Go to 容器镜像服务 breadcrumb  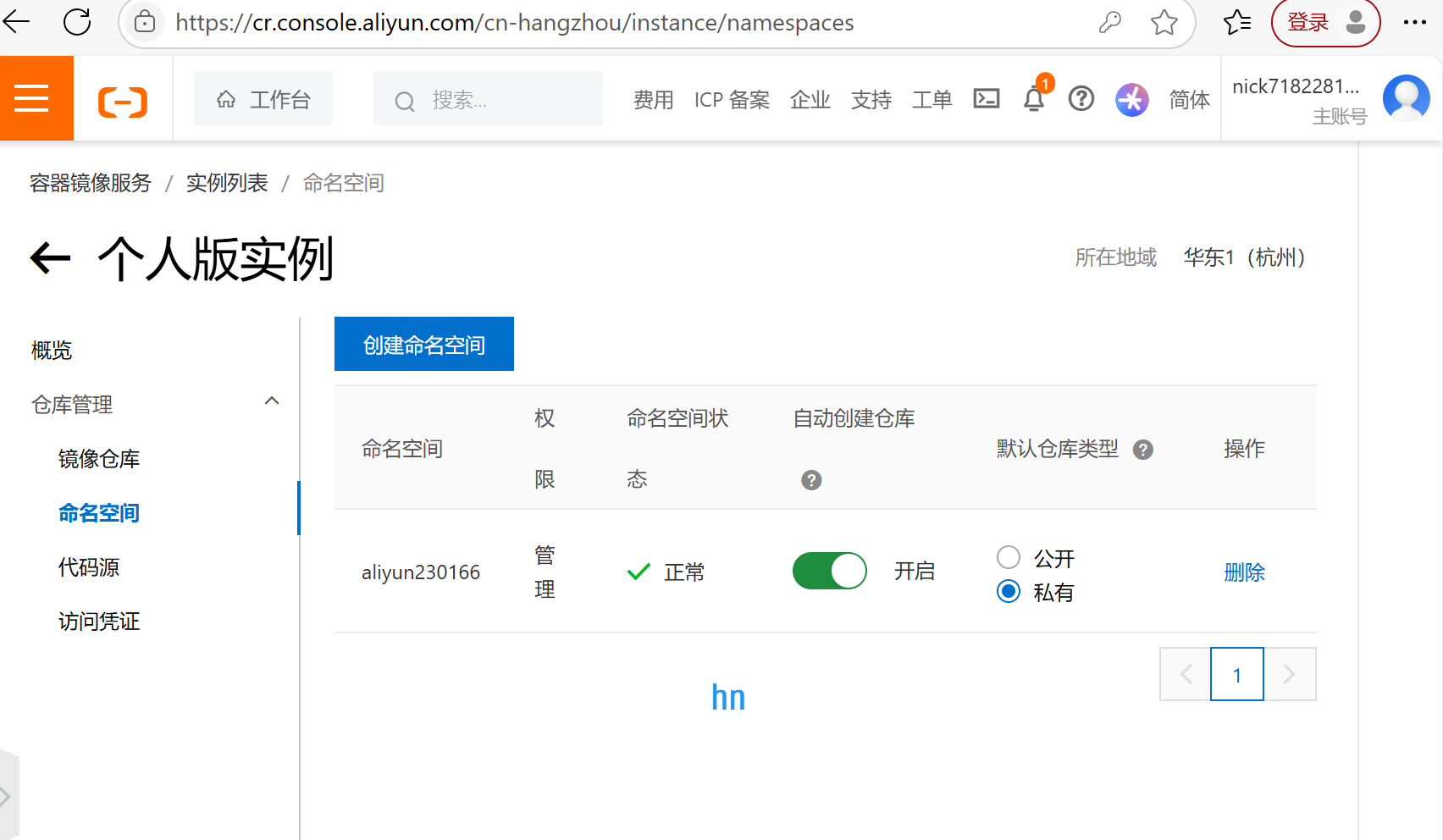coord(91,183)
